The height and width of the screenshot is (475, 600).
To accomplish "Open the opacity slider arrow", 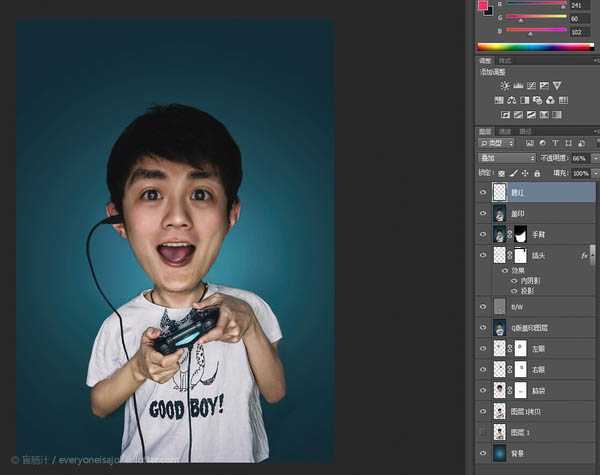I will click(595, 158).
